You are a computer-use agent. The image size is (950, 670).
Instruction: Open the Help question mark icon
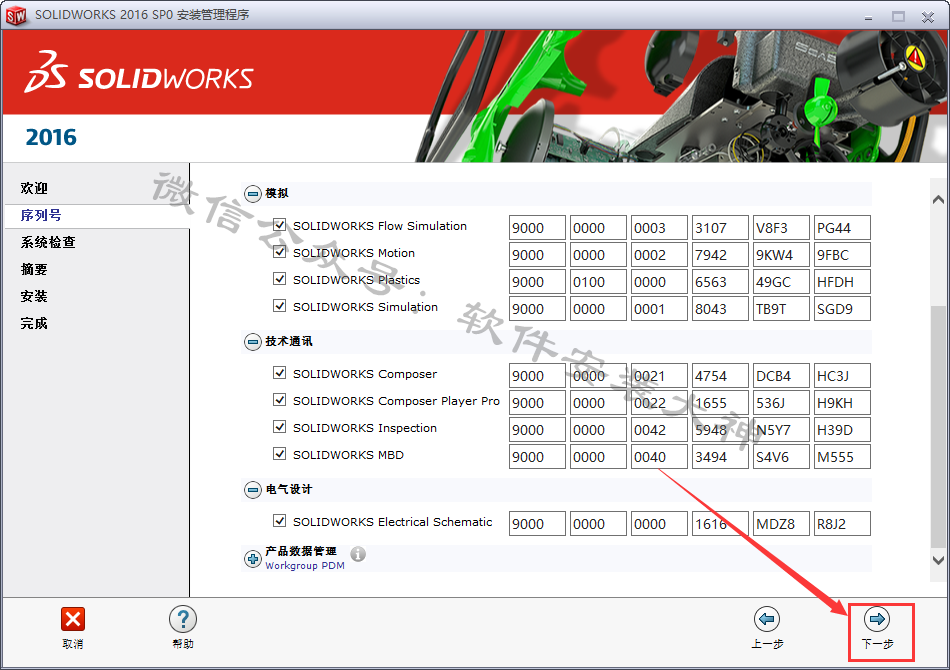(182, 619)
